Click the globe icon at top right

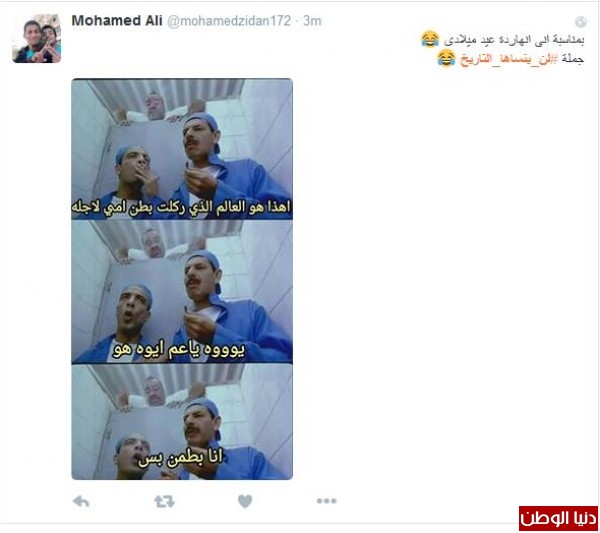click(x=580, y=22)
